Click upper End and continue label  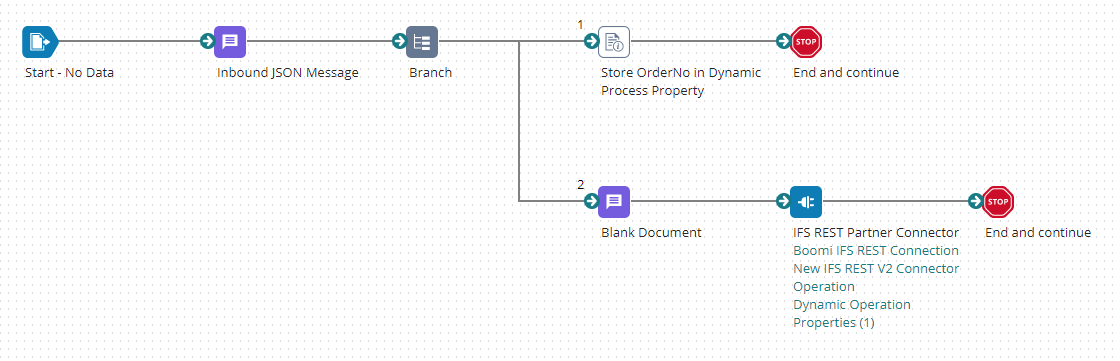pyautogui.click(x=846, y=73)
